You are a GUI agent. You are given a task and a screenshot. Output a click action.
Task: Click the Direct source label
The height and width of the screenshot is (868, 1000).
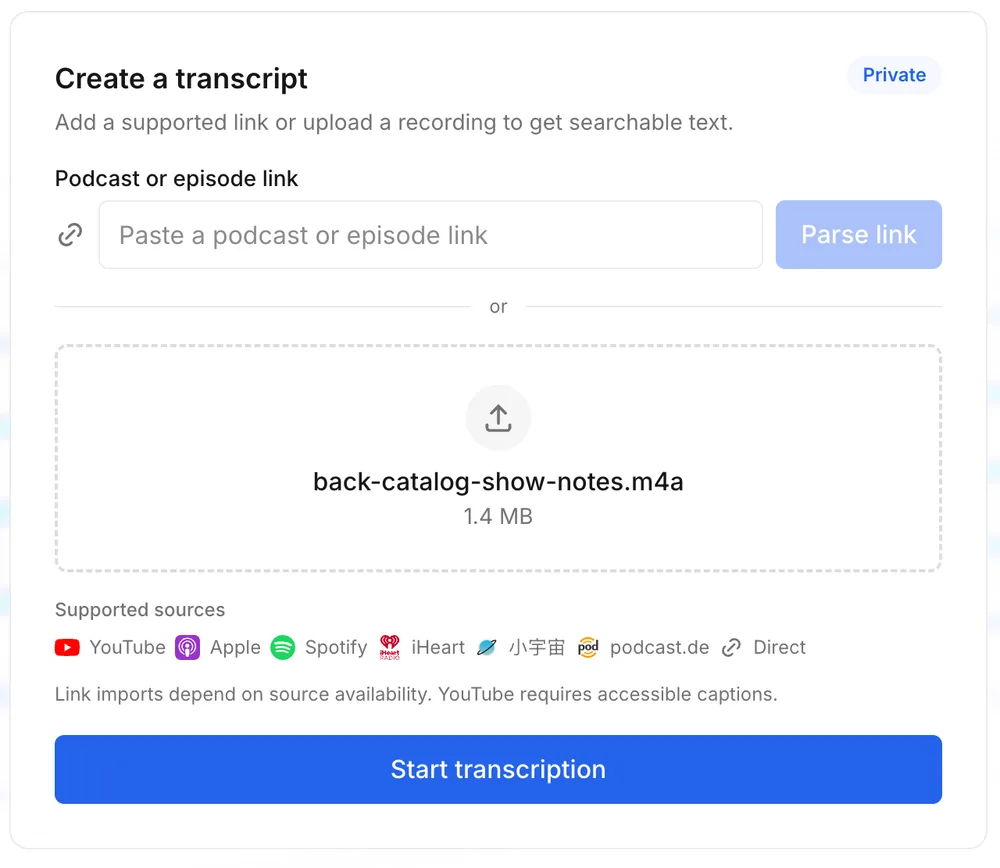(779, 647)
